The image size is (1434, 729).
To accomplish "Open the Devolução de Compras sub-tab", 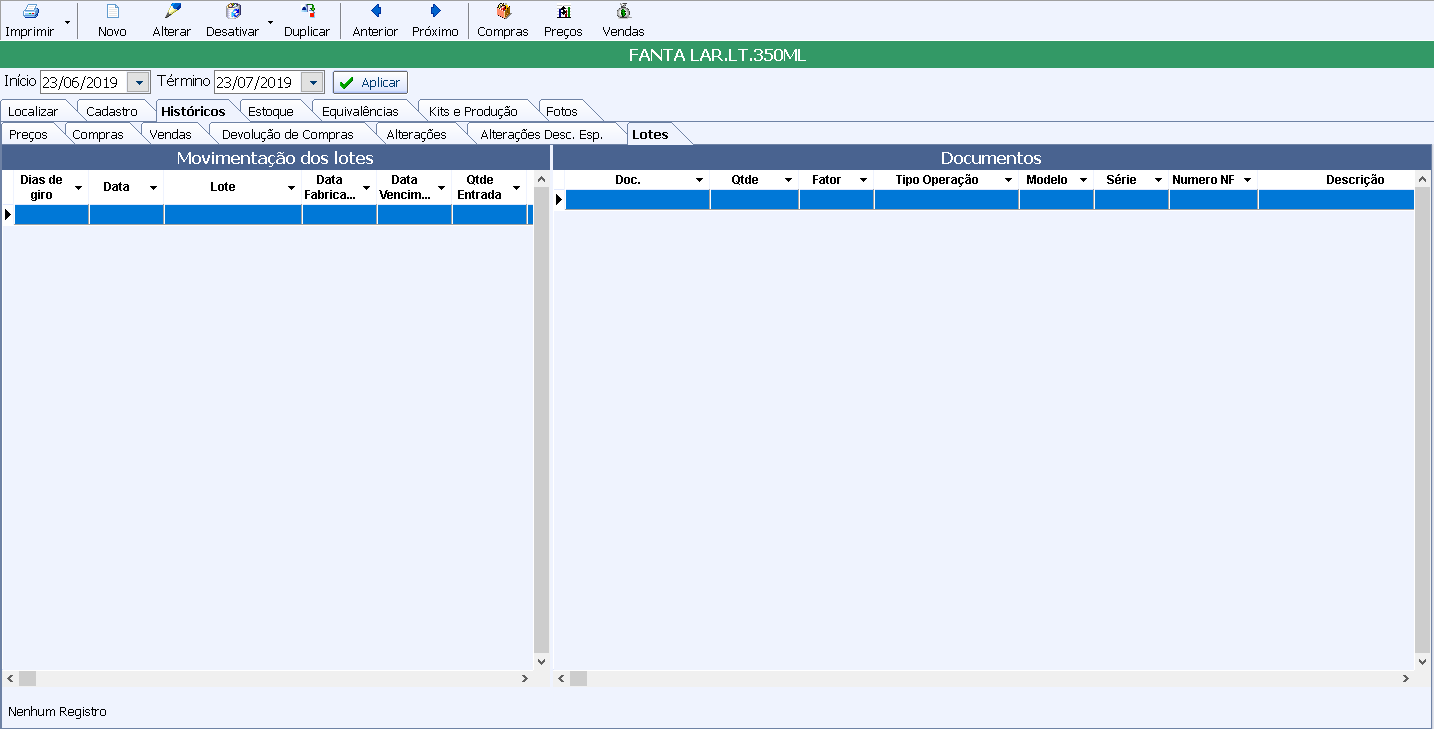I will point(288,134).
